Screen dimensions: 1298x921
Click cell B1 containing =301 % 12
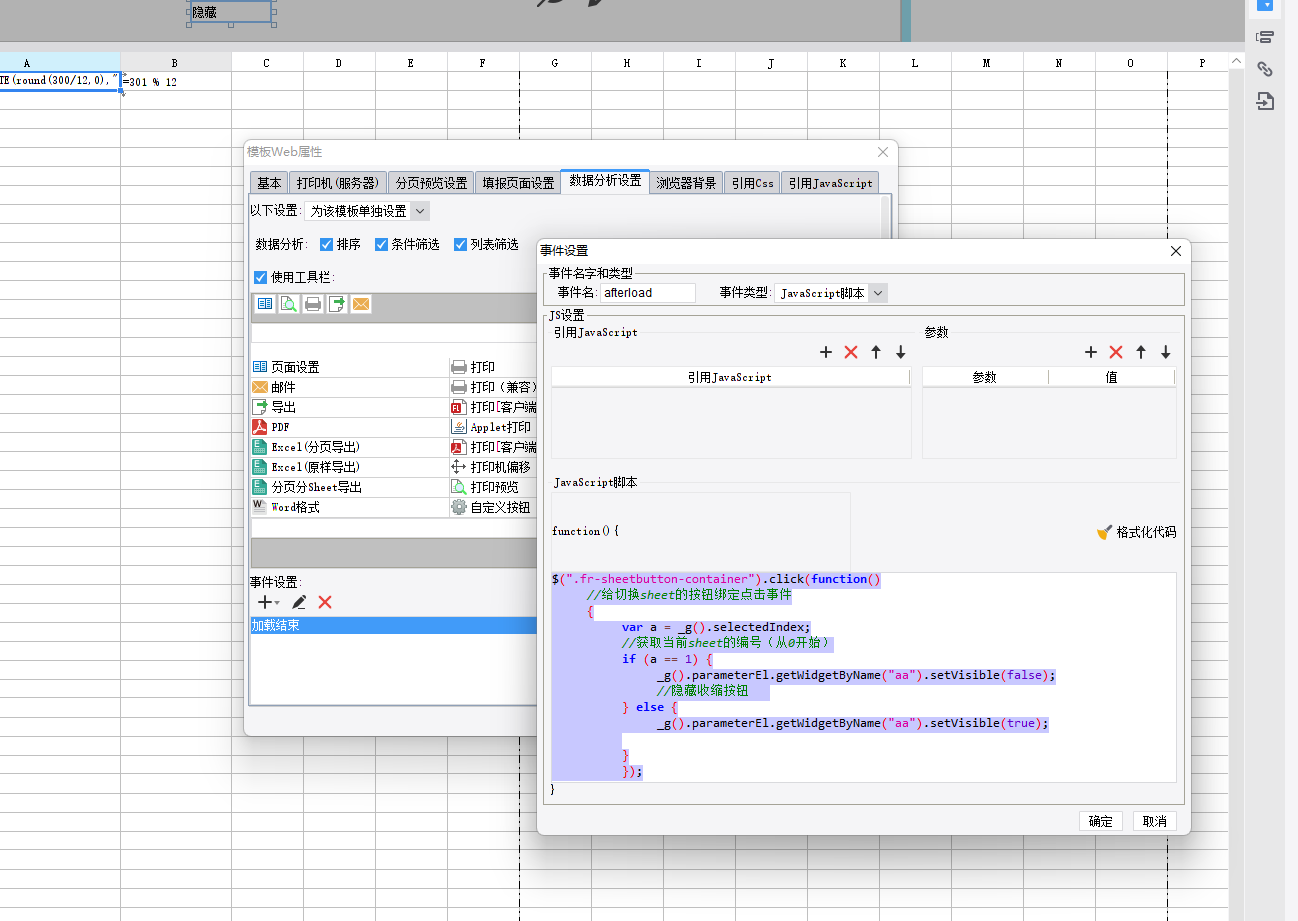176,81
